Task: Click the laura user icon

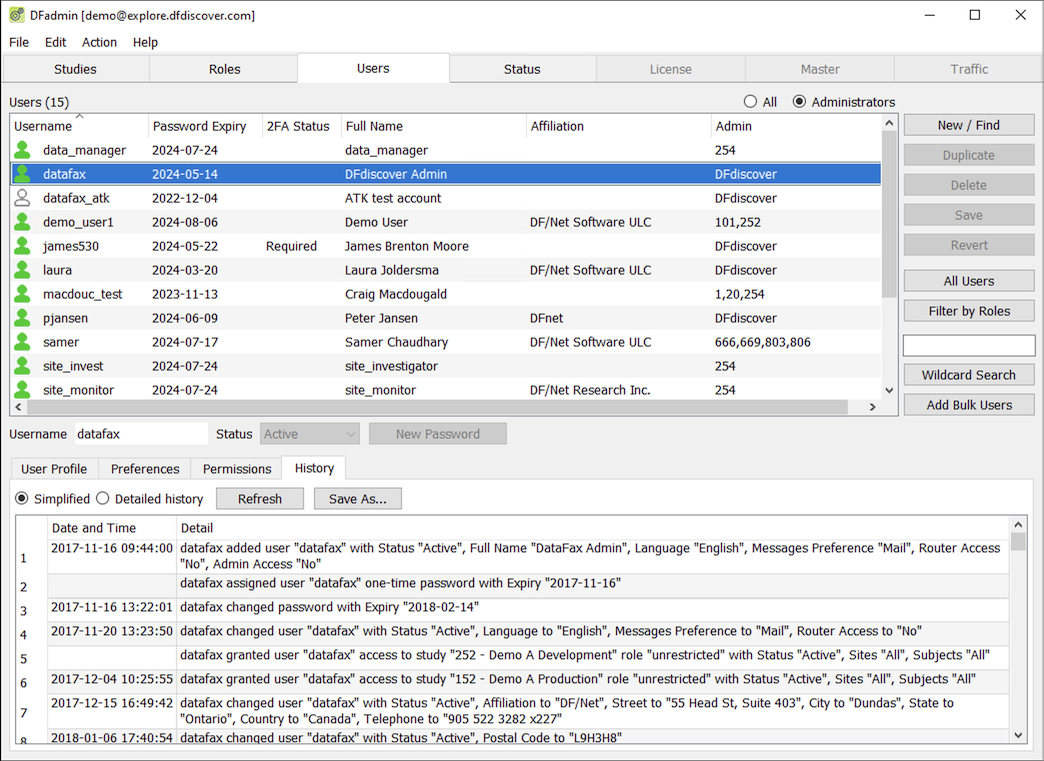Action: (x=23, y=270)
